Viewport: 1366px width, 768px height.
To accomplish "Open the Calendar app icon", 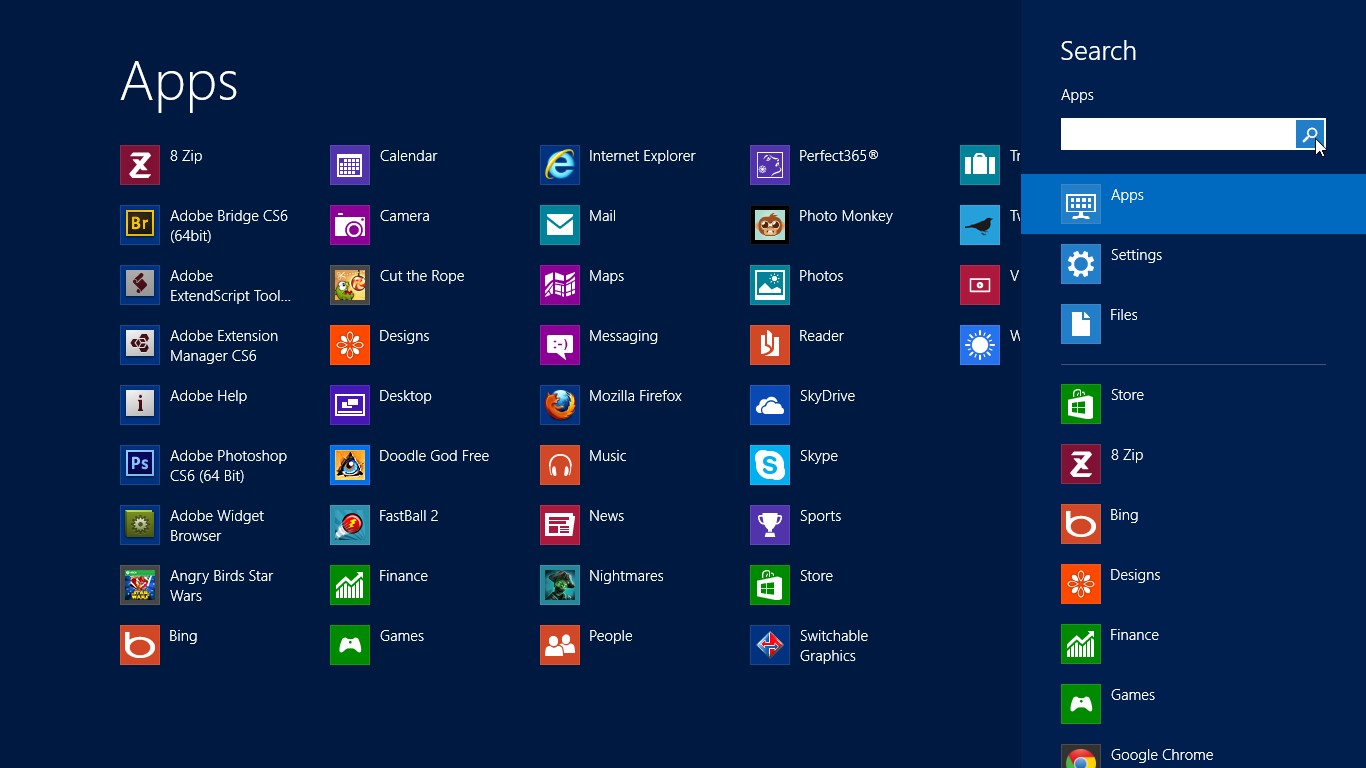I will pyautogui.click(x=350, y=165).
